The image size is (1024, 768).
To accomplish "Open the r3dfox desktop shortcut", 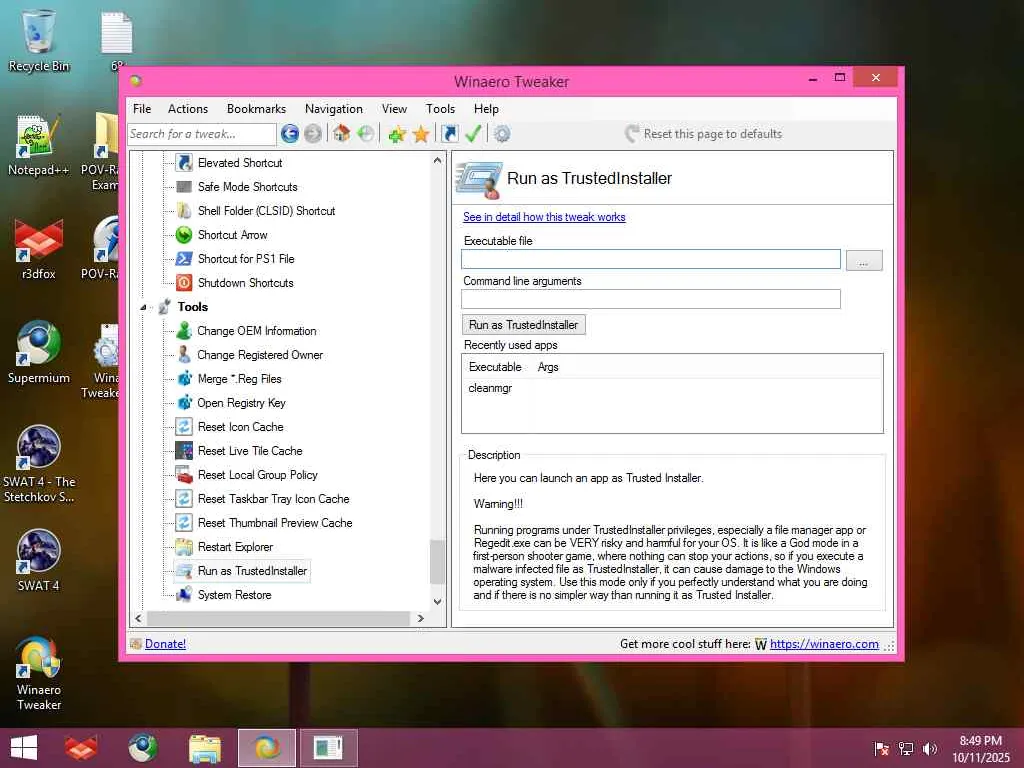I will click(x=39, y=249).
